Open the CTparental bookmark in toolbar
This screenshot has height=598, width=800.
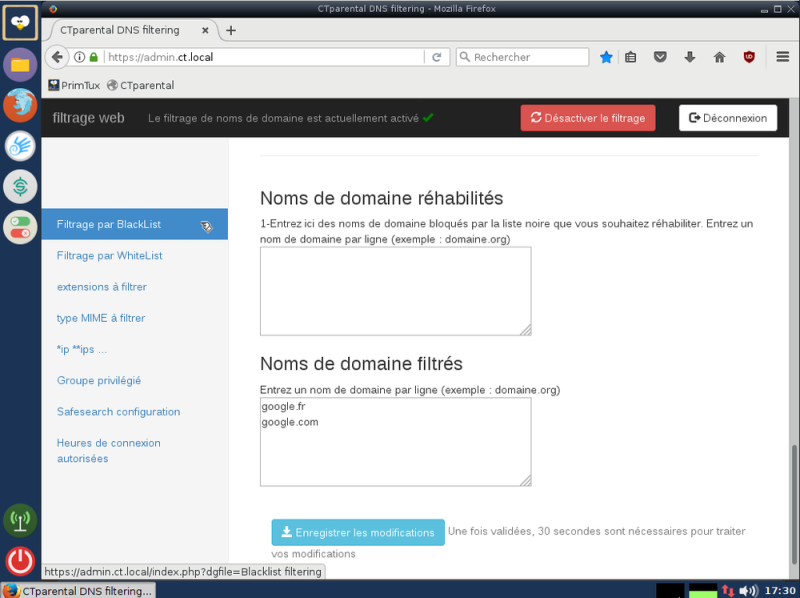coord(141,85)
